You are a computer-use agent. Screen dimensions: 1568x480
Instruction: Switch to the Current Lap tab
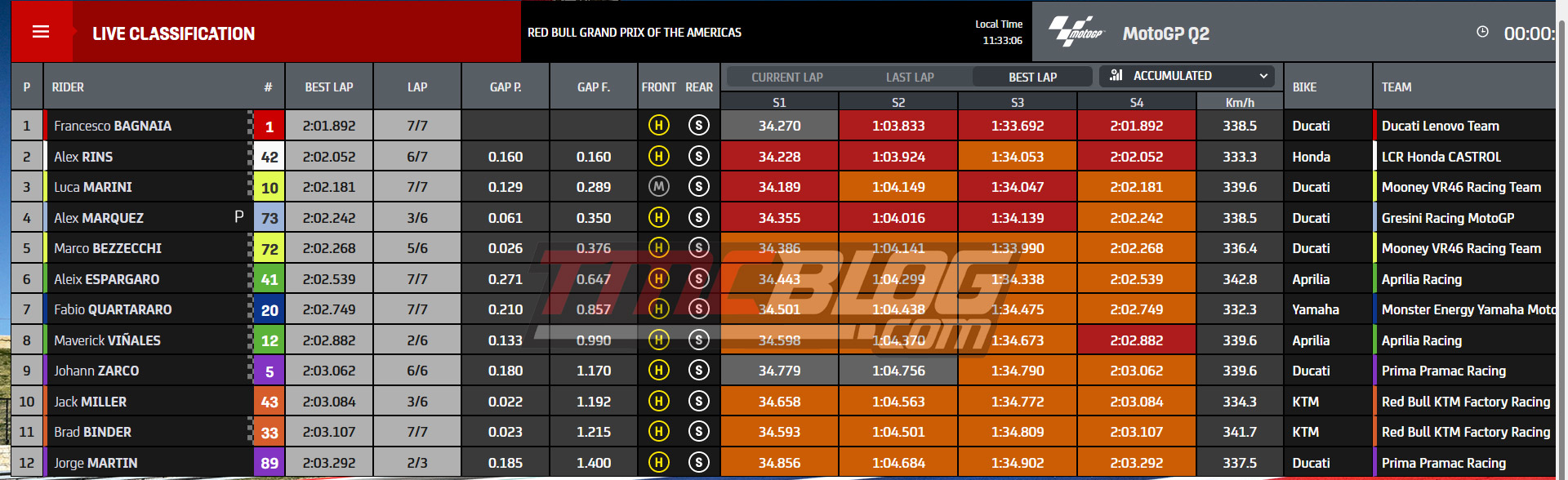(787, 78)
